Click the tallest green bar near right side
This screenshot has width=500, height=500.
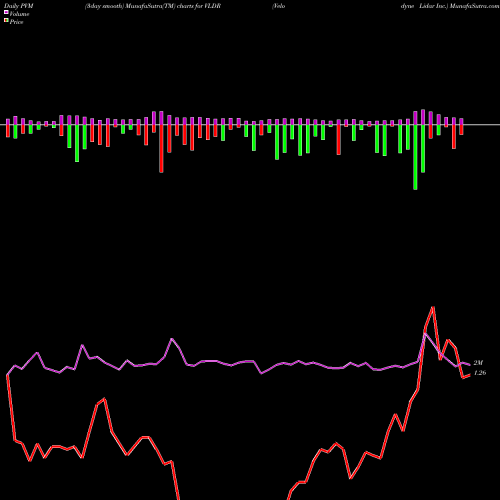click(x=415, y=157)
